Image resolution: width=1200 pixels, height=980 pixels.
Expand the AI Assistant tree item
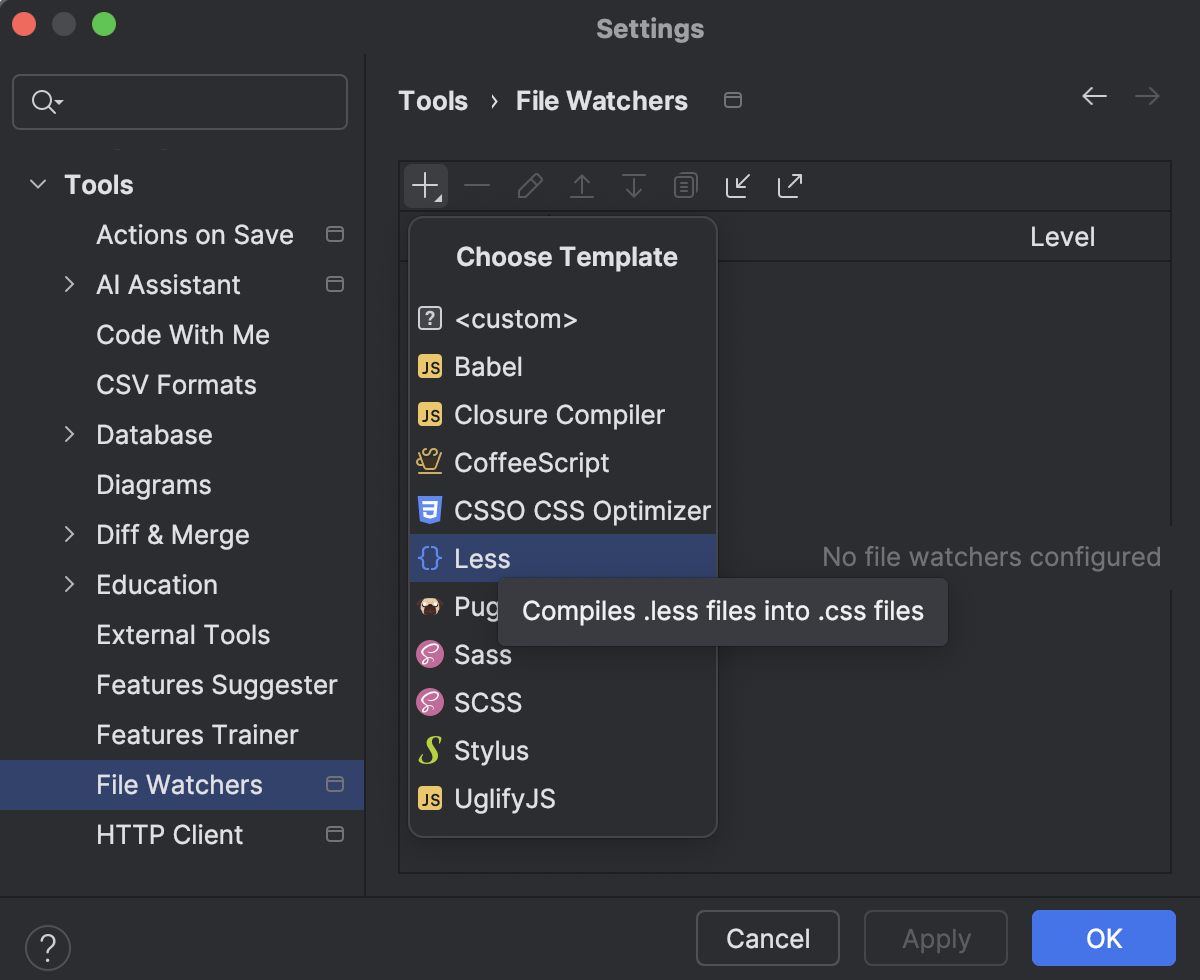68,284
